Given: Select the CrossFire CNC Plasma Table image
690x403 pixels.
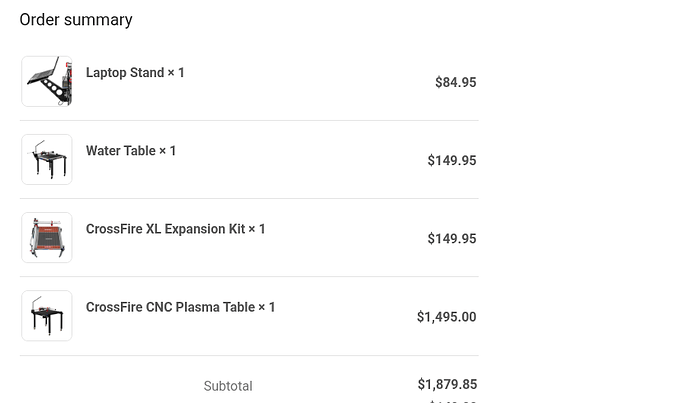Looking at the screenshot, I should coord(47,316).
